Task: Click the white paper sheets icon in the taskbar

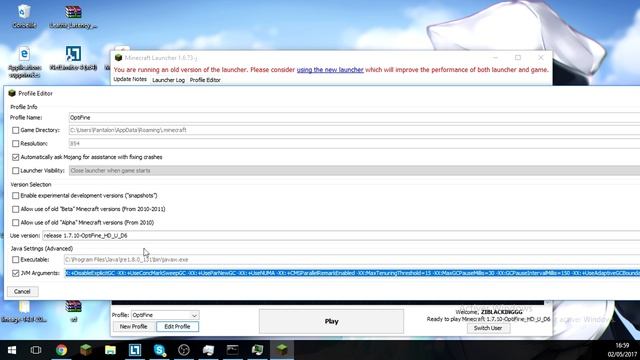Action: [208, 350]
